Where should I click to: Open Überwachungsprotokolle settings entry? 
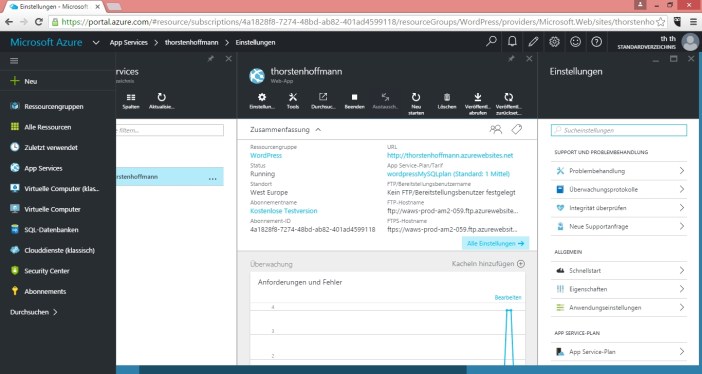(620, 189)
